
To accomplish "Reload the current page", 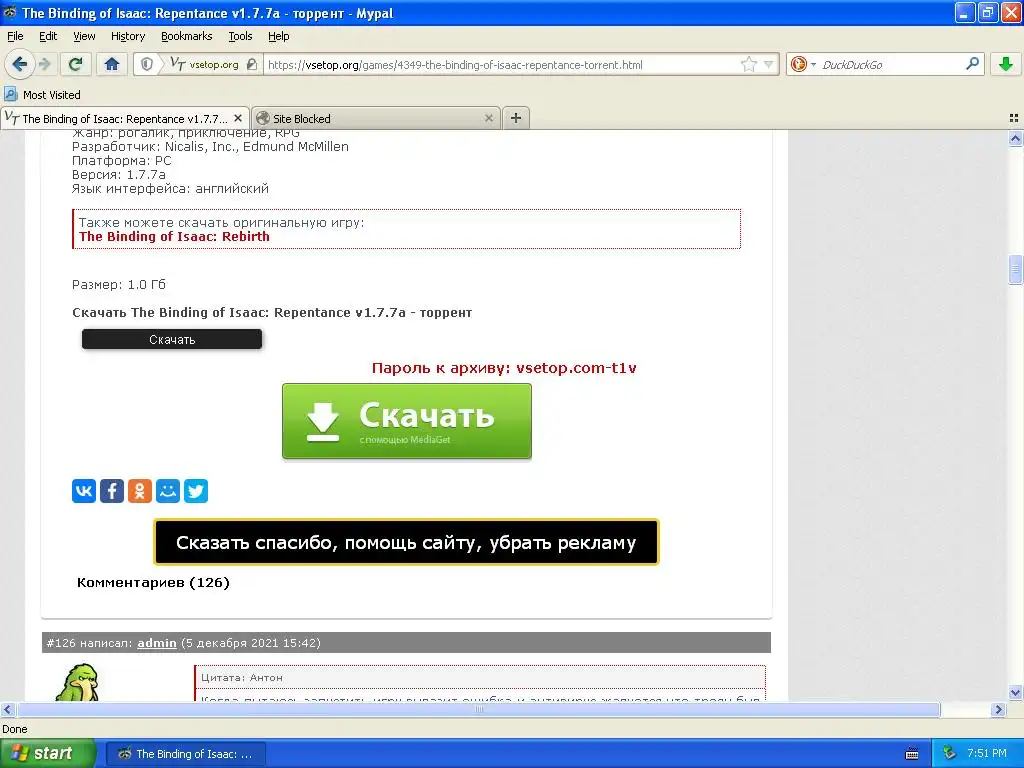I will click(x=76, y=64).
